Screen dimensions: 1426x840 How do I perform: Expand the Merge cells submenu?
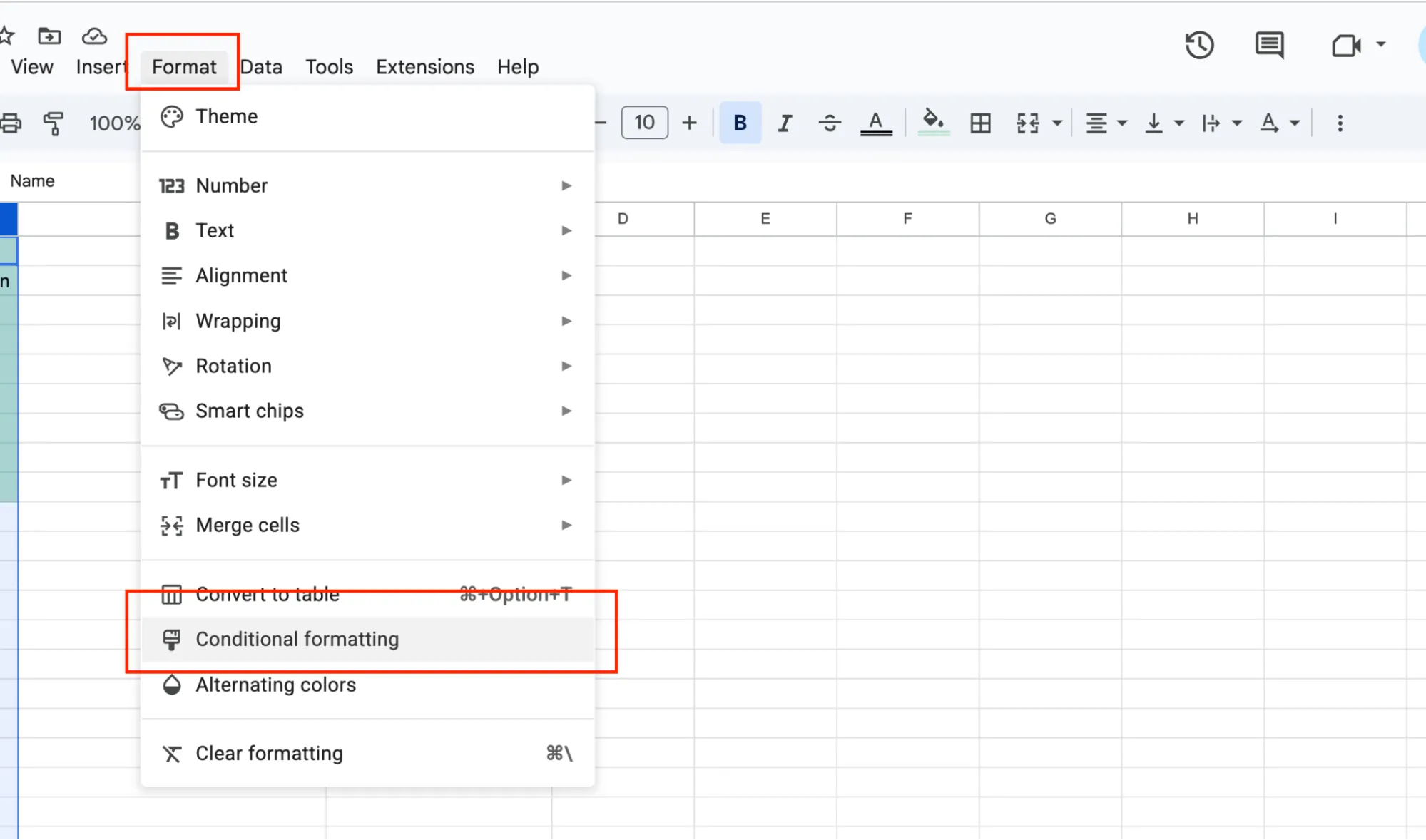[248, 525]
